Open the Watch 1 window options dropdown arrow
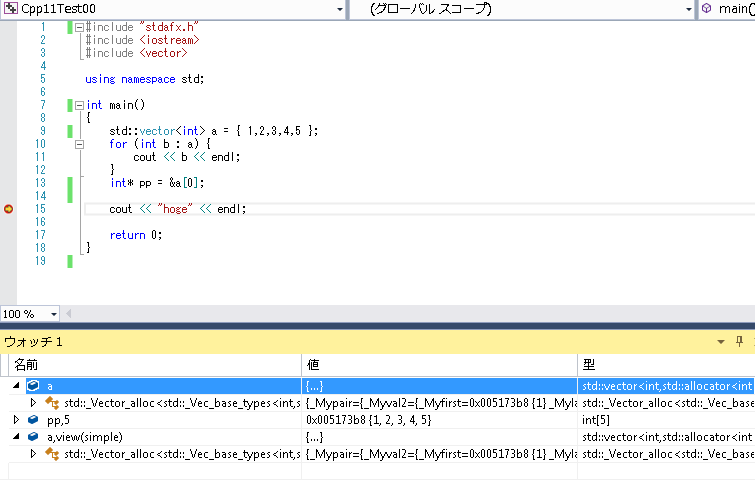The width and height of the screenshot is (755, 486). [721, 342]
